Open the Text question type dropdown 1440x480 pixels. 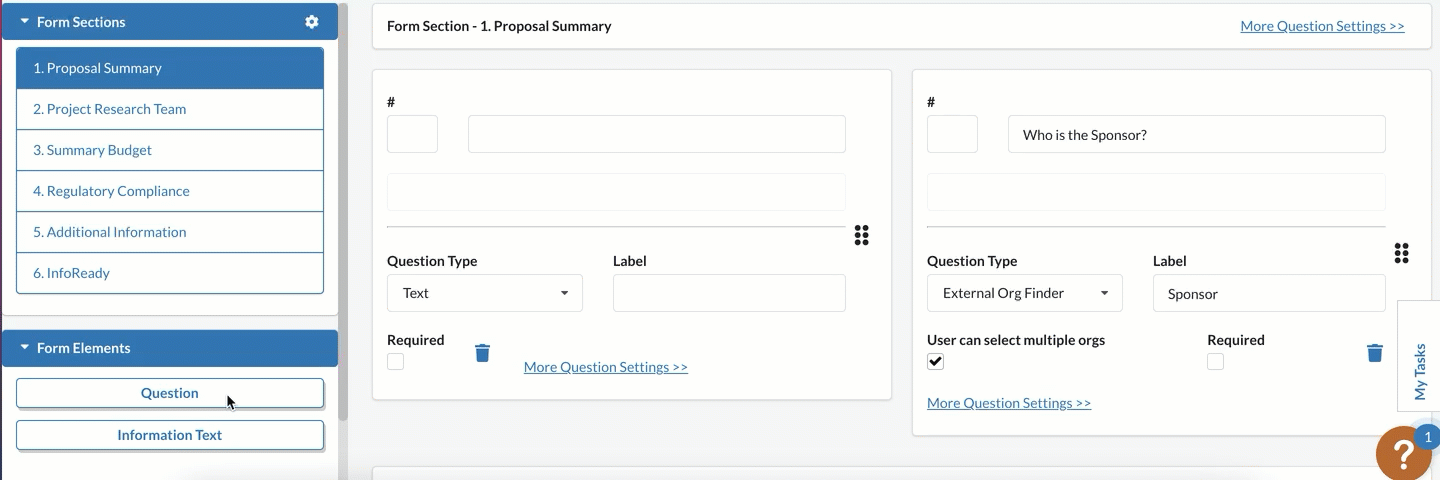485,293
